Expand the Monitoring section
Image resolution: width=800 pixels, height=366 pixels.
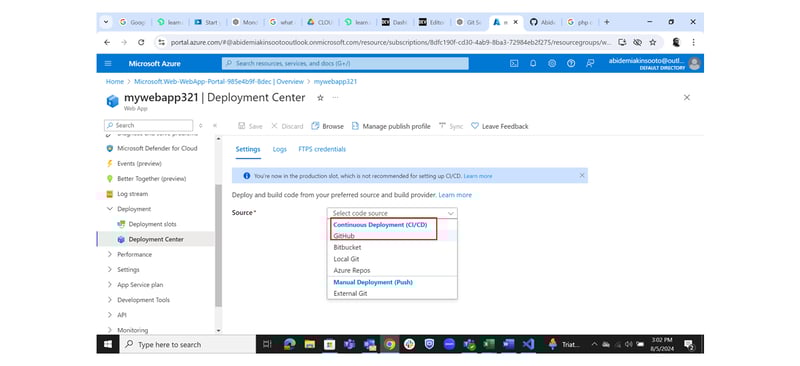pos(109,330)
